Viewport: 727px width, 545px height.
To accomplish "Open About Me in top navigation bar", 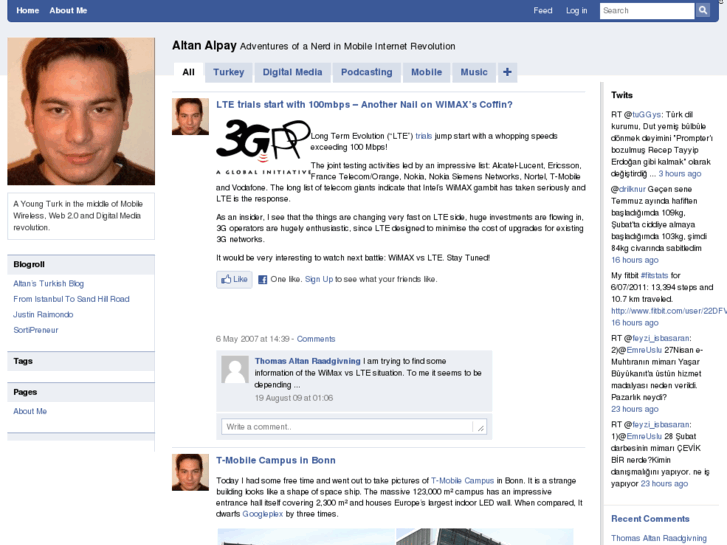I will pyautogui.click(x=68, y=10).
